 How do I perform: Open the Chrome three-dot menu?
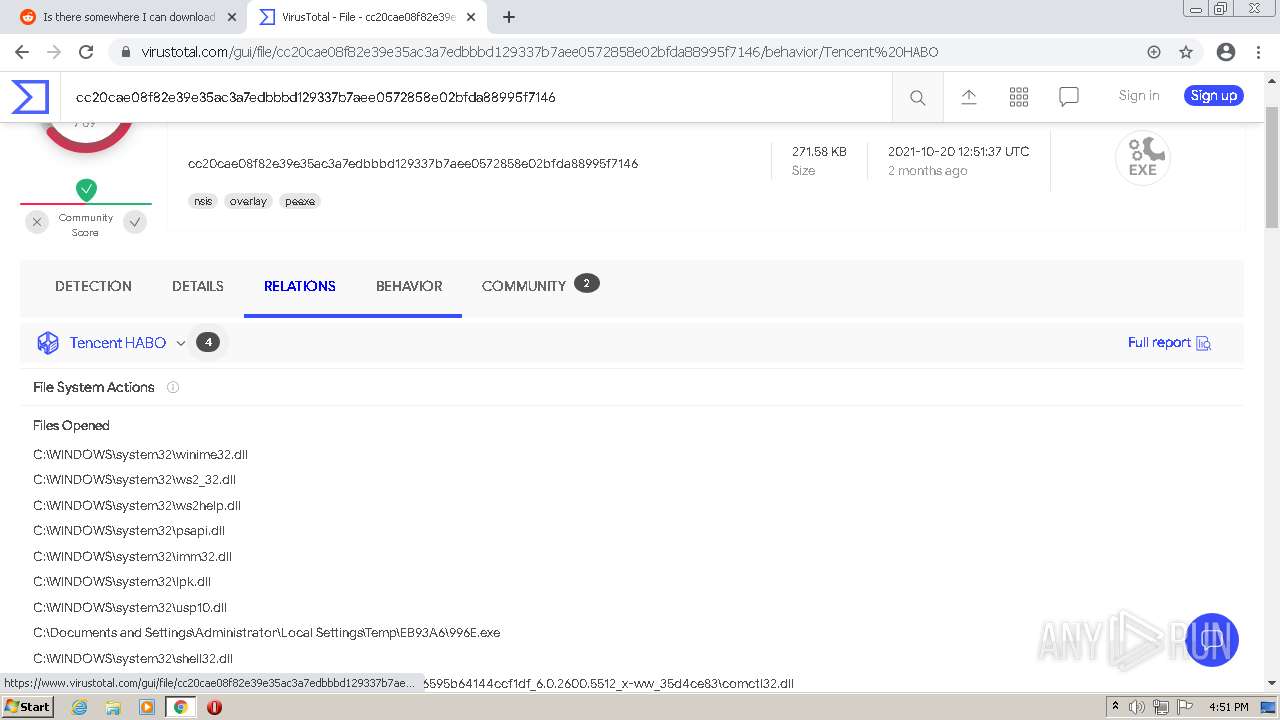(1259, 52)
